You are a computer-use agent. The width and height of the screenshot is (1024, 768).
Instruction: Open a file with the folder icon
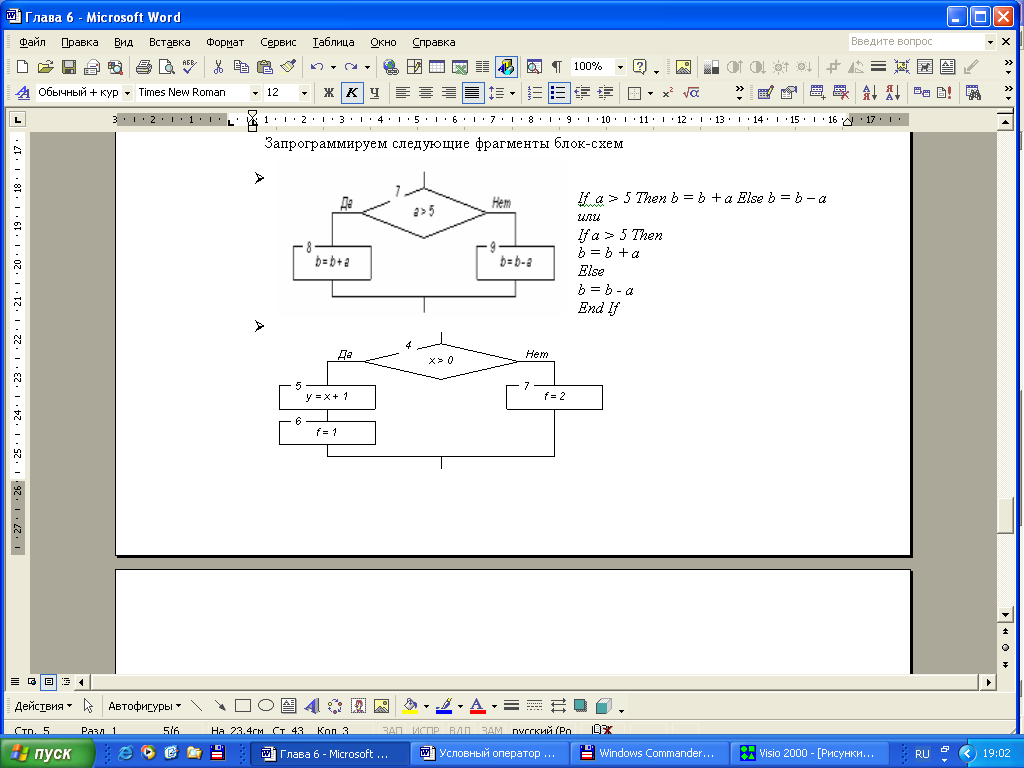(45, 67)
